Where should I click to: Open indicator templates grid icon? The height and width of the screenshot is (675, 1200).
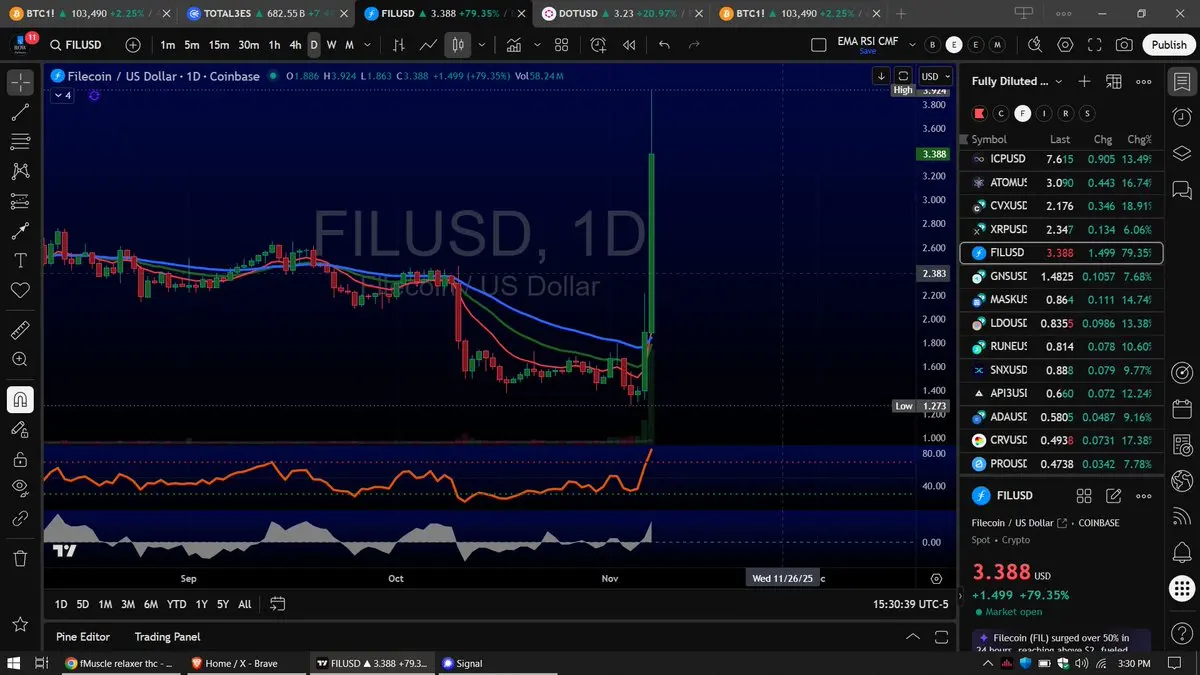pyautogui.click(x=562, y=45)
